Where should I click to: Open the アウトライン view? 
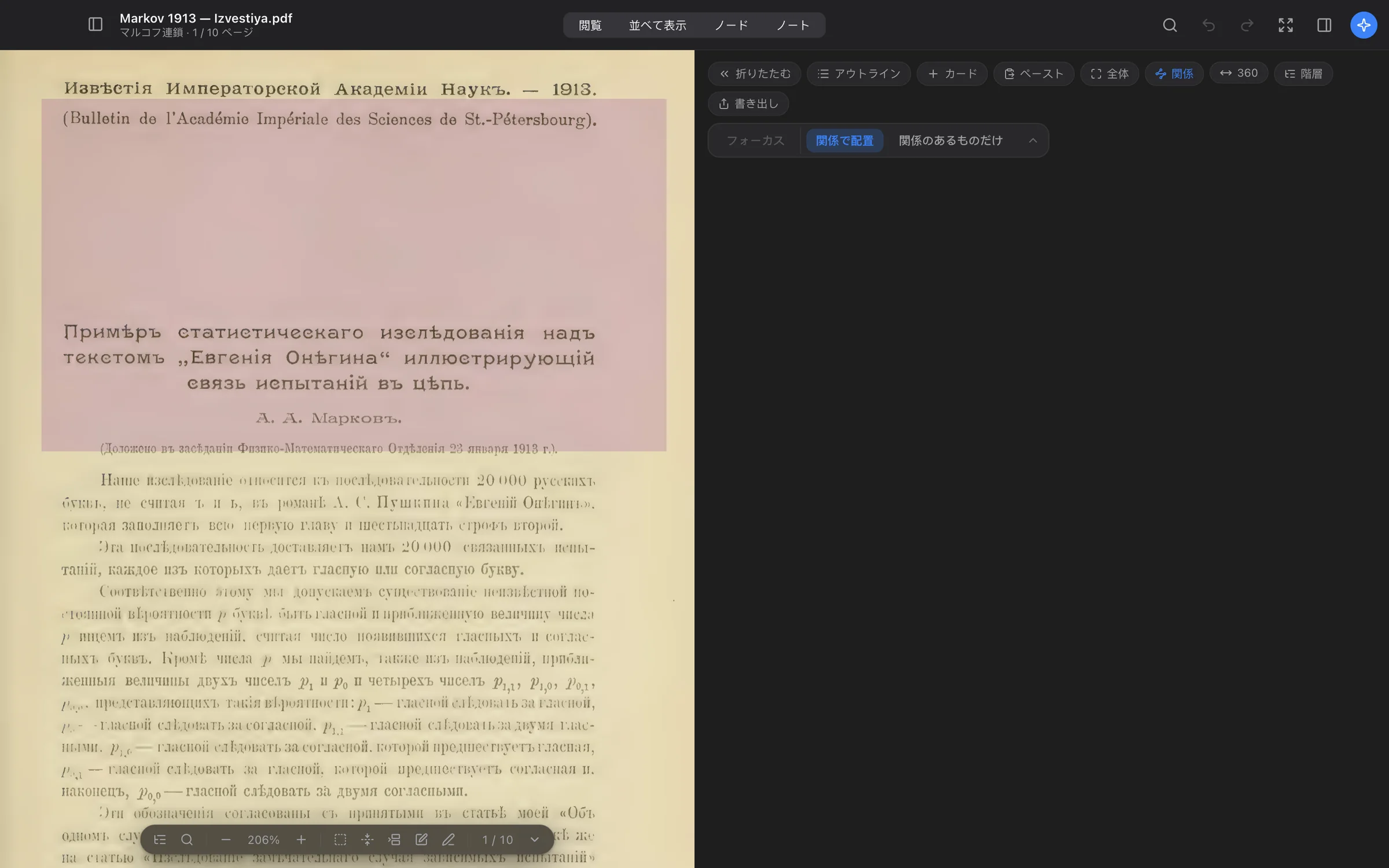859,73
